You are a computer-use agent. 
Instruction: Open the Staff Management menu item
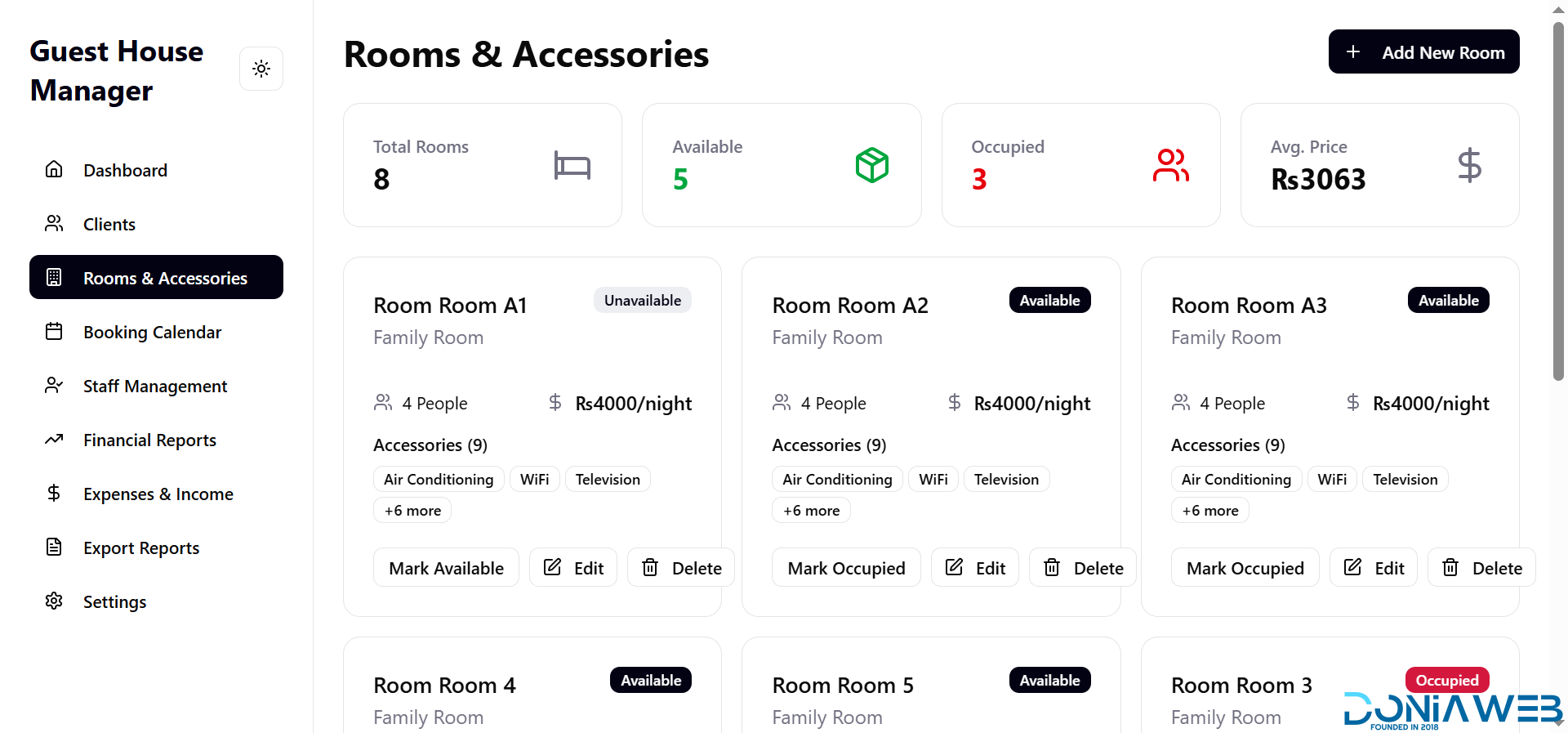point(155,386)
